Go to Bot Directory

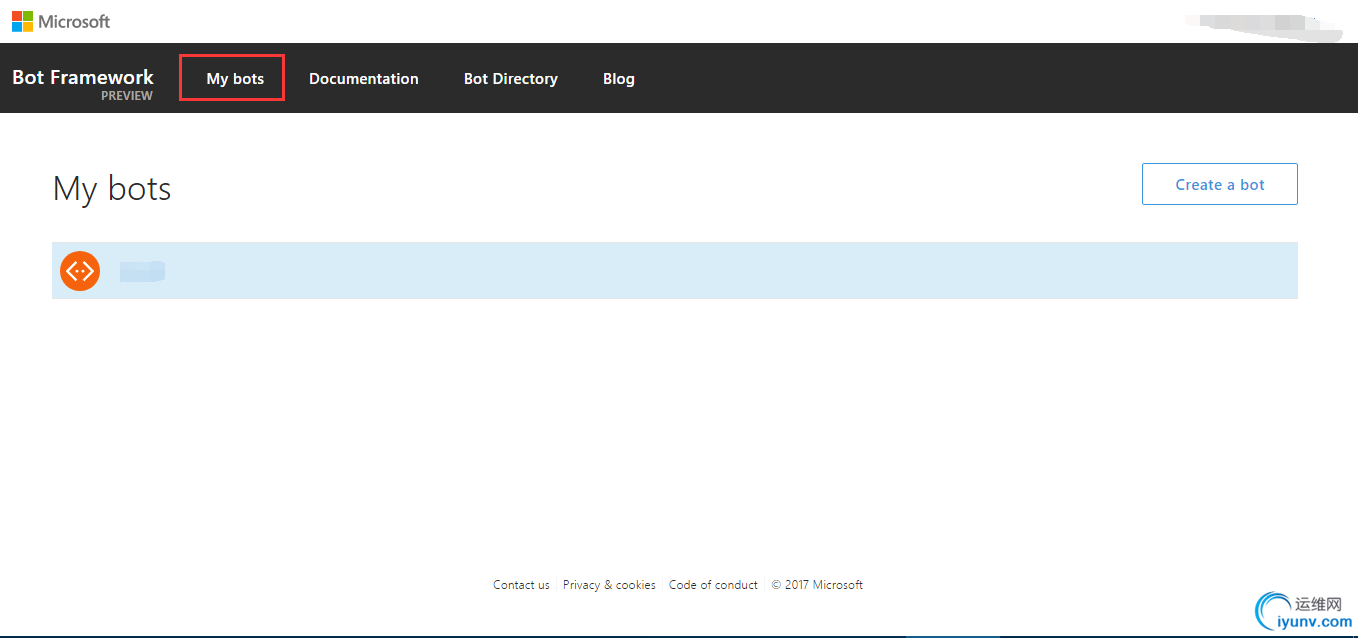511,78
